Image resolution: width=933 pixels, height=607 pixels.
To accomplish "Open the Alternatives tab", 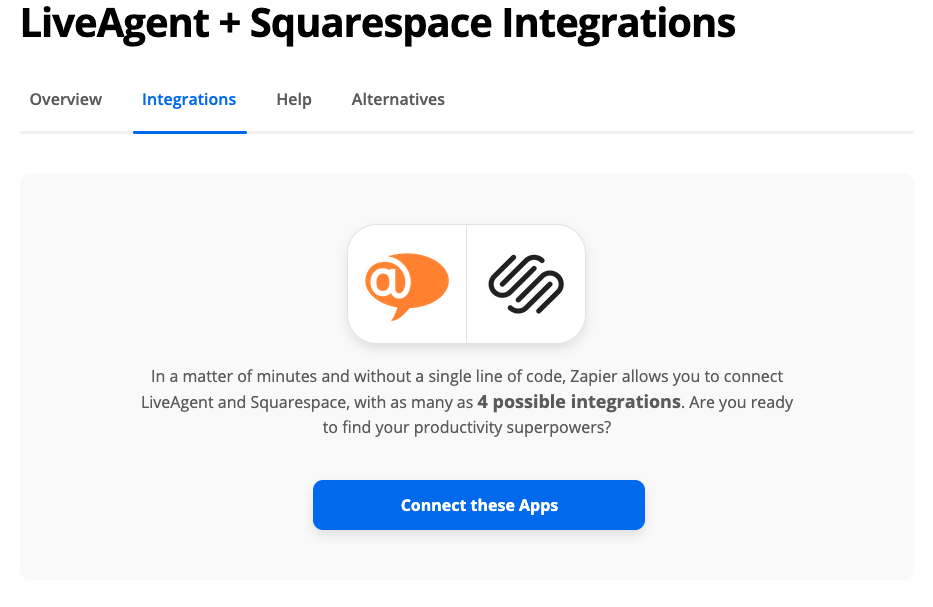I will 397,99.
